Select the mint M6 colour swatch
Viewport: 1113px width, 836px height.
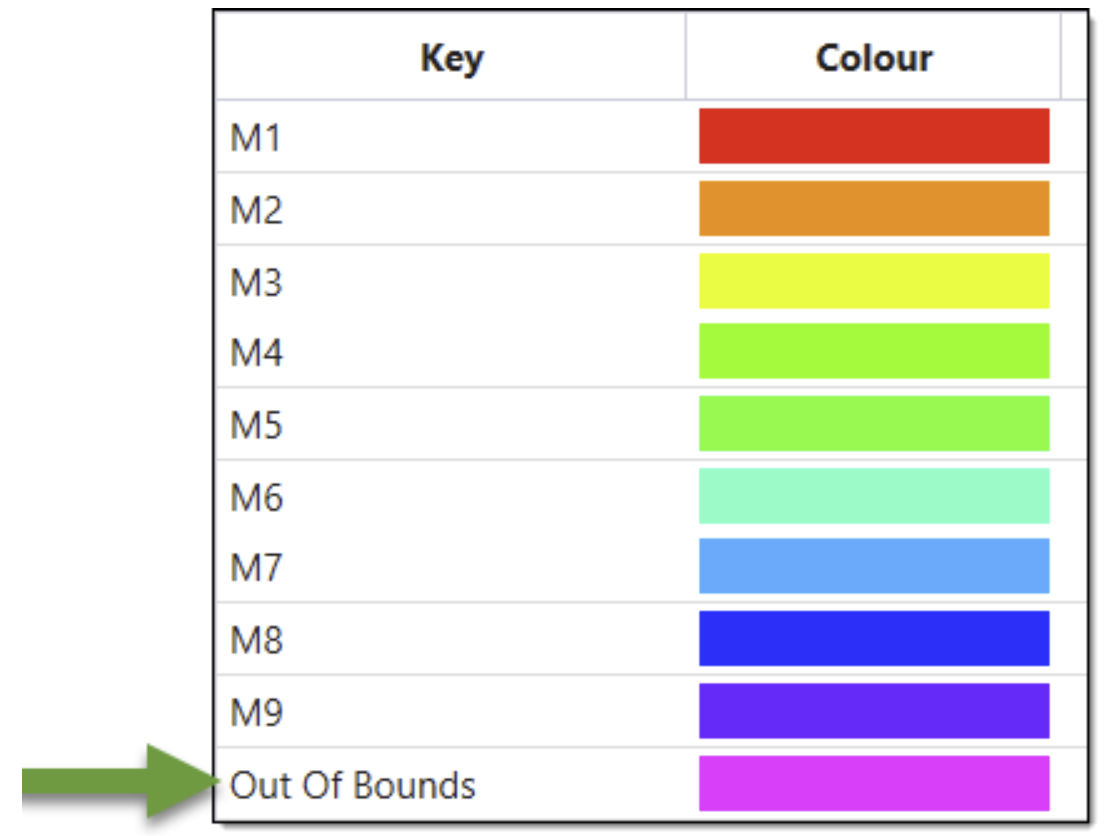873,496
